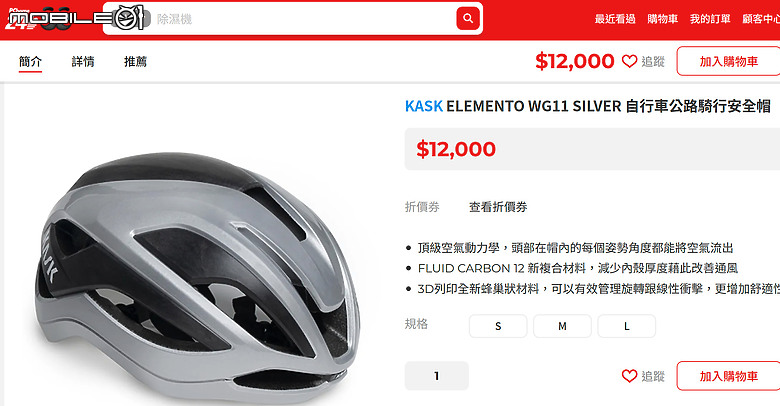Click the heart icon beside the top price
The width and height of the screenshot is (780, 406).
click(629, 61)
